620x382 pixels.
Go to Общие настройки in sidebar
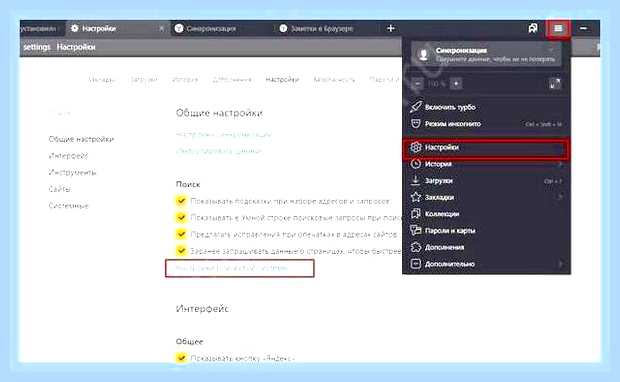click(x=81, y=139)
